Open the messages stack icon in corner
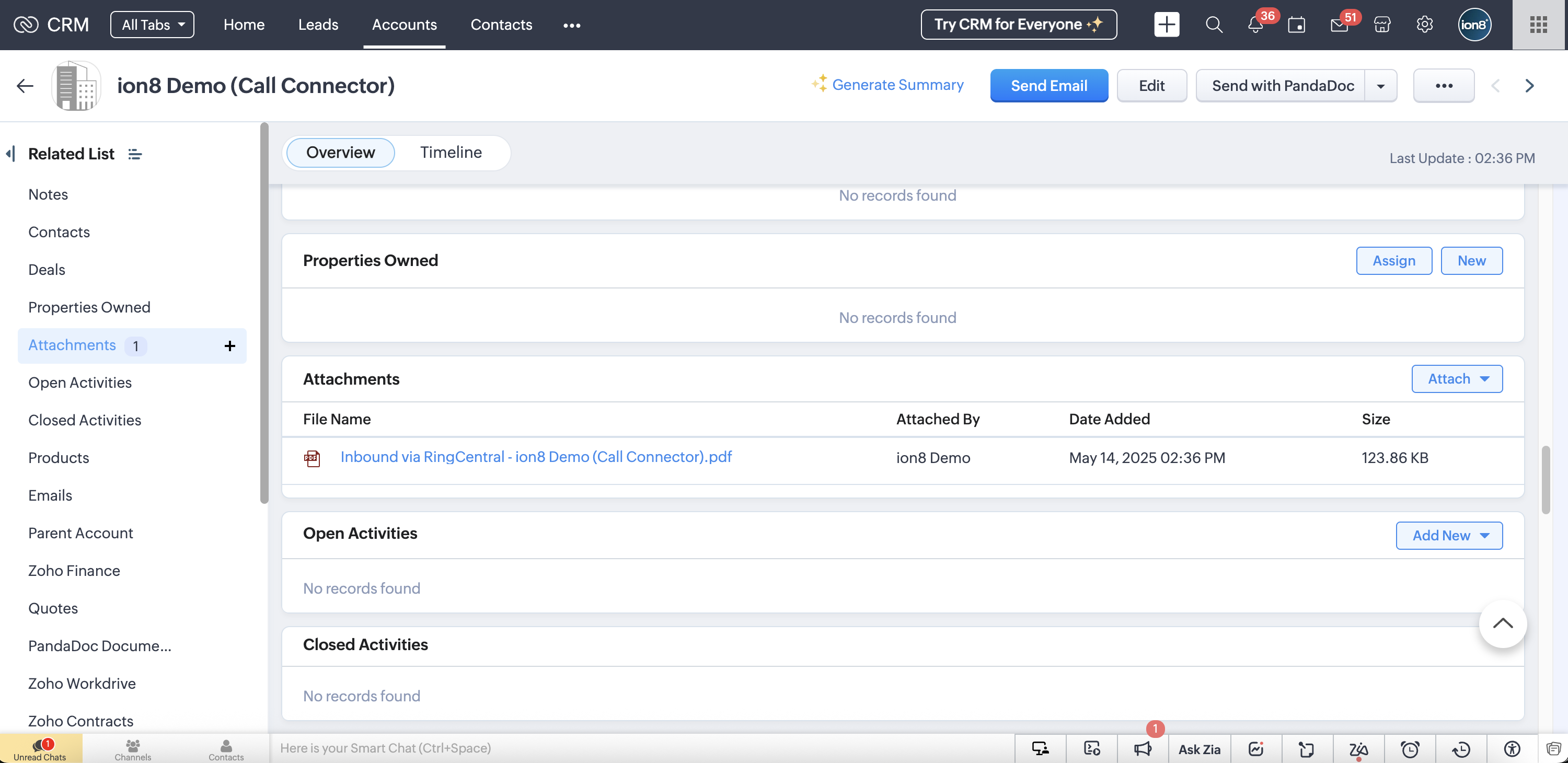Screen dimensions: 1568x763 (x=1553, y=748)
